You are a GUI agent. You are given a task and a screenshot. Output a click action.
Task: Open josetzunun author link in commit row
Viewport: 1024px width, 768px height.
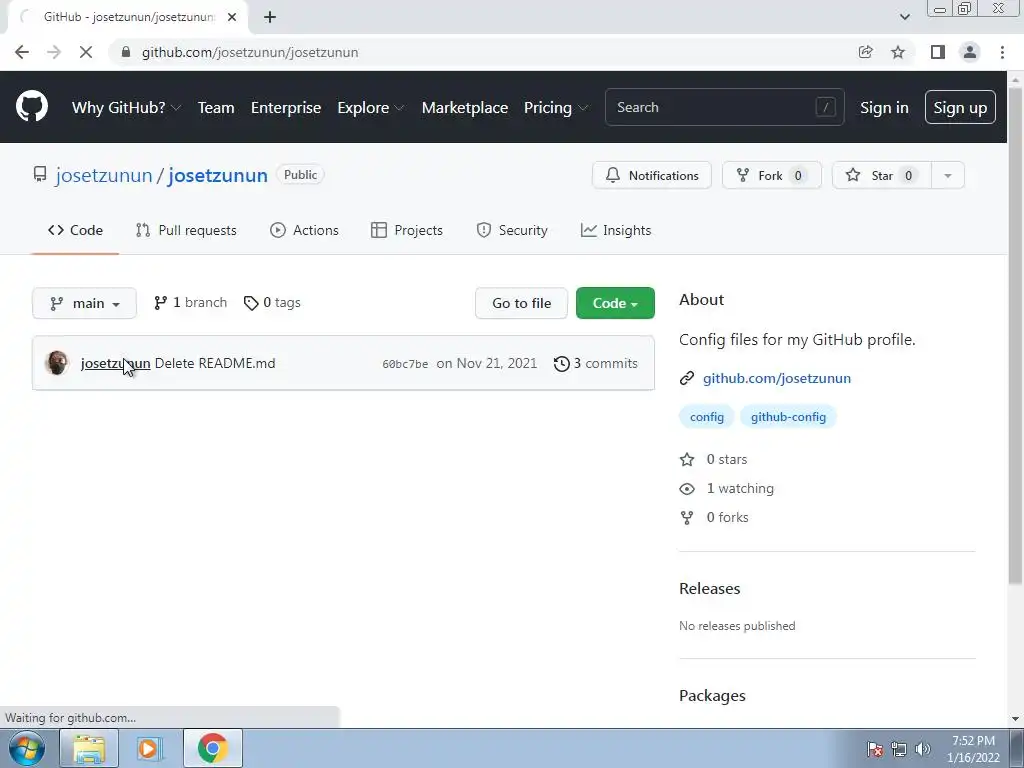116,363
